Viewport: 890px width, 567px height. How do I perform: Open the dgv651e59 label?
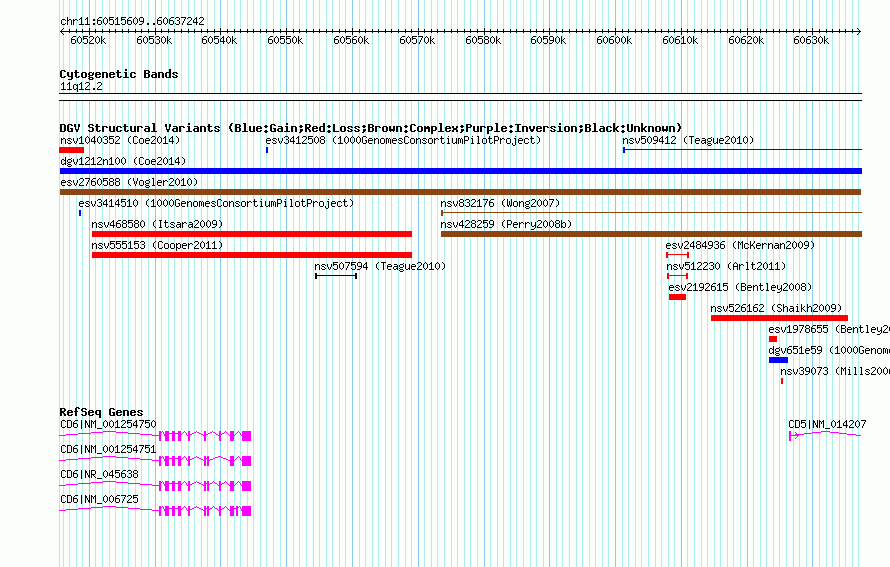click(829, 350)
